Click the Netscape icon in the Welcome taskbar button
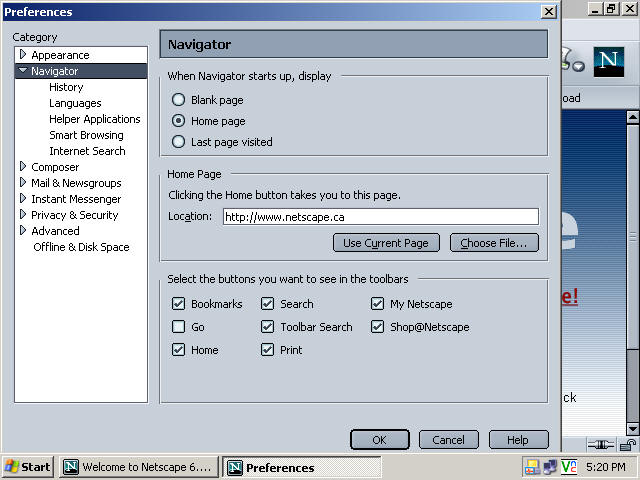Viewport: 640px width, 480px height. 71,467
